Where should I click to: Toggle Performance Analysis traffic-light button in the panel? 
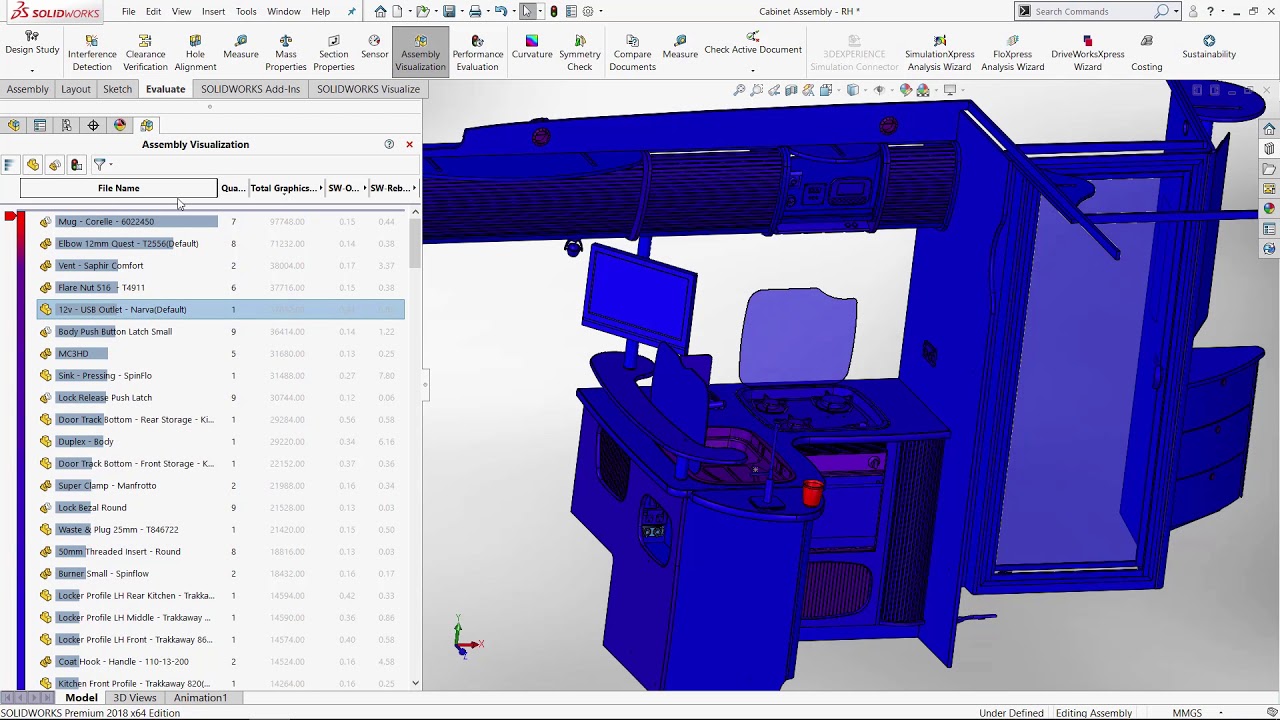pyautogui.click(x=76, y=165)
